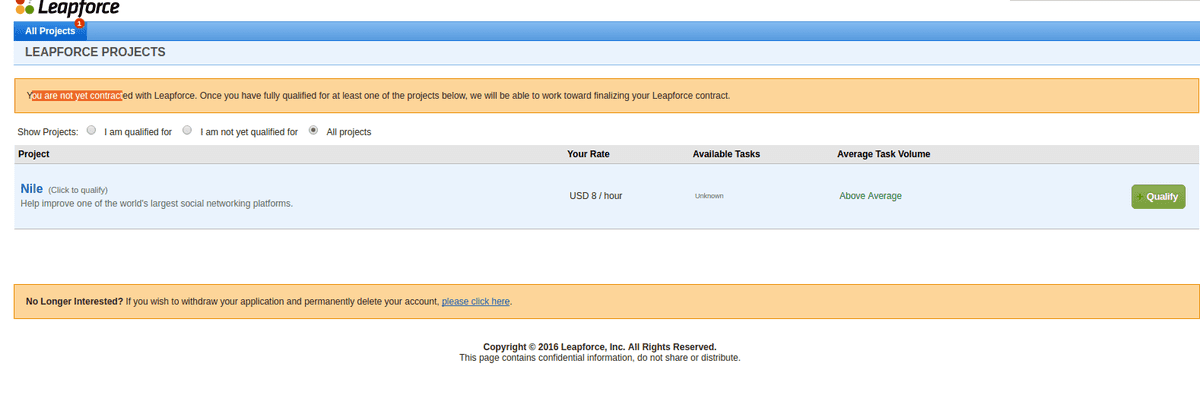Click the highlighted 'not yet contracted' notice text
The image size is (1200, 417).
[x=76, y=96]
